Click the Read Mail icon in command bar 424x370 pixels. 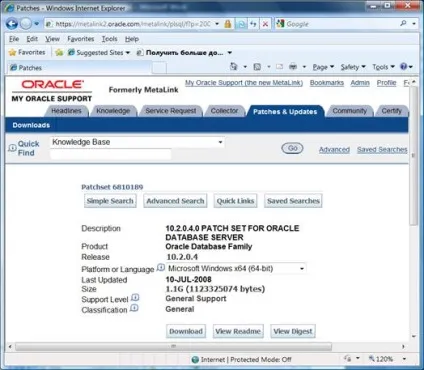coord(279,67)
